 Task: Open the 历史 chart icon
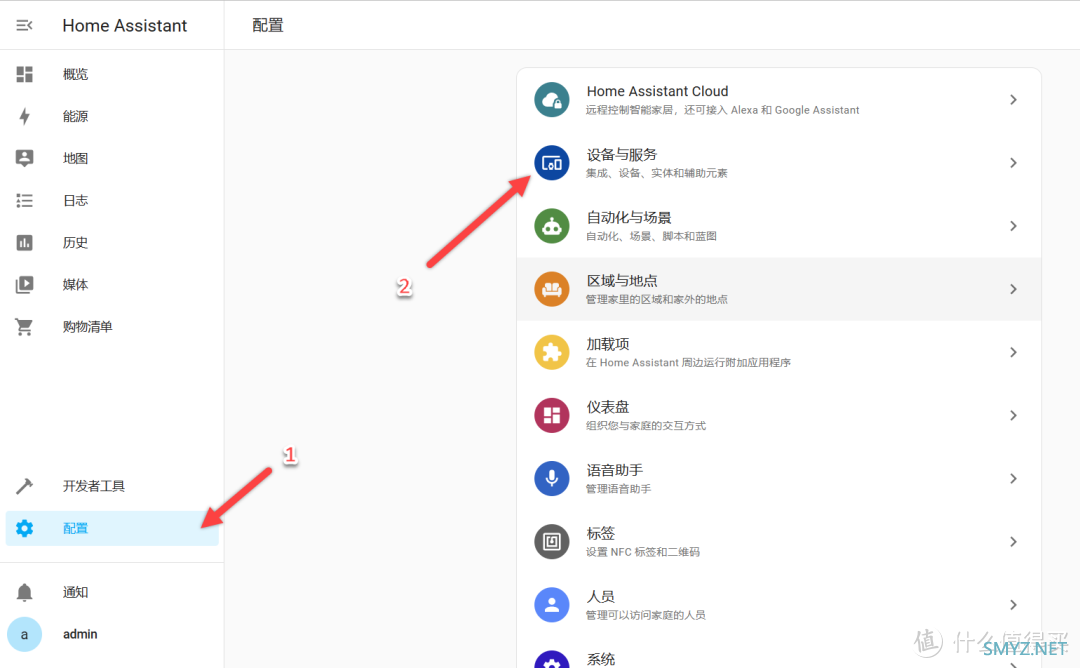coord(24,242)
